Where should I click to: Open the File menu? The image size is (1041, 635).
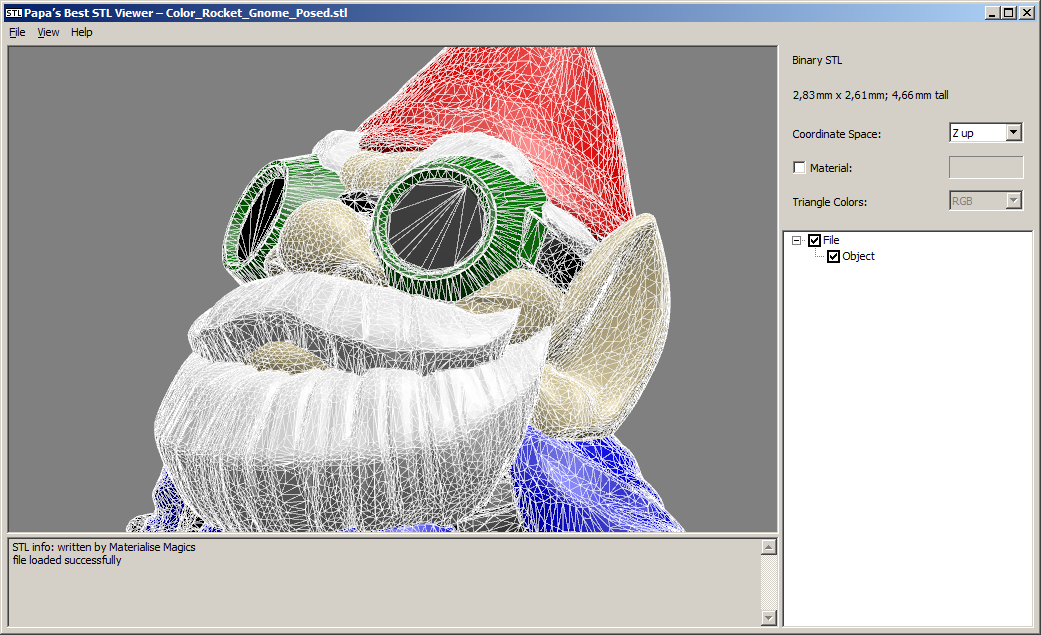[x=17, y=32]
